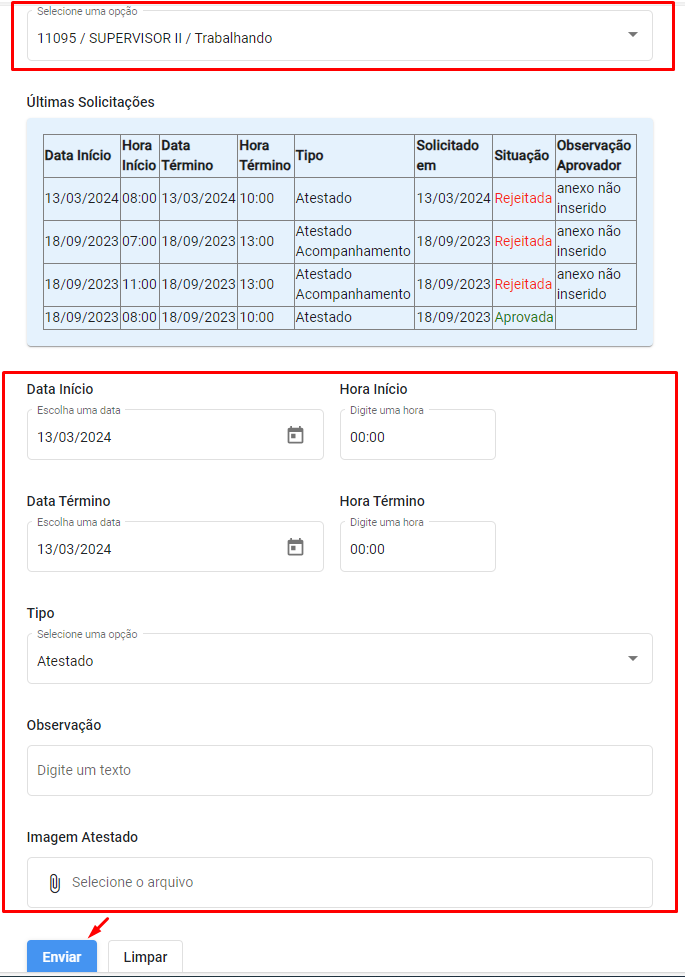Click the Hora Término column header
The height and width of the screenshot is (977, 685).
tap(266, 156)
